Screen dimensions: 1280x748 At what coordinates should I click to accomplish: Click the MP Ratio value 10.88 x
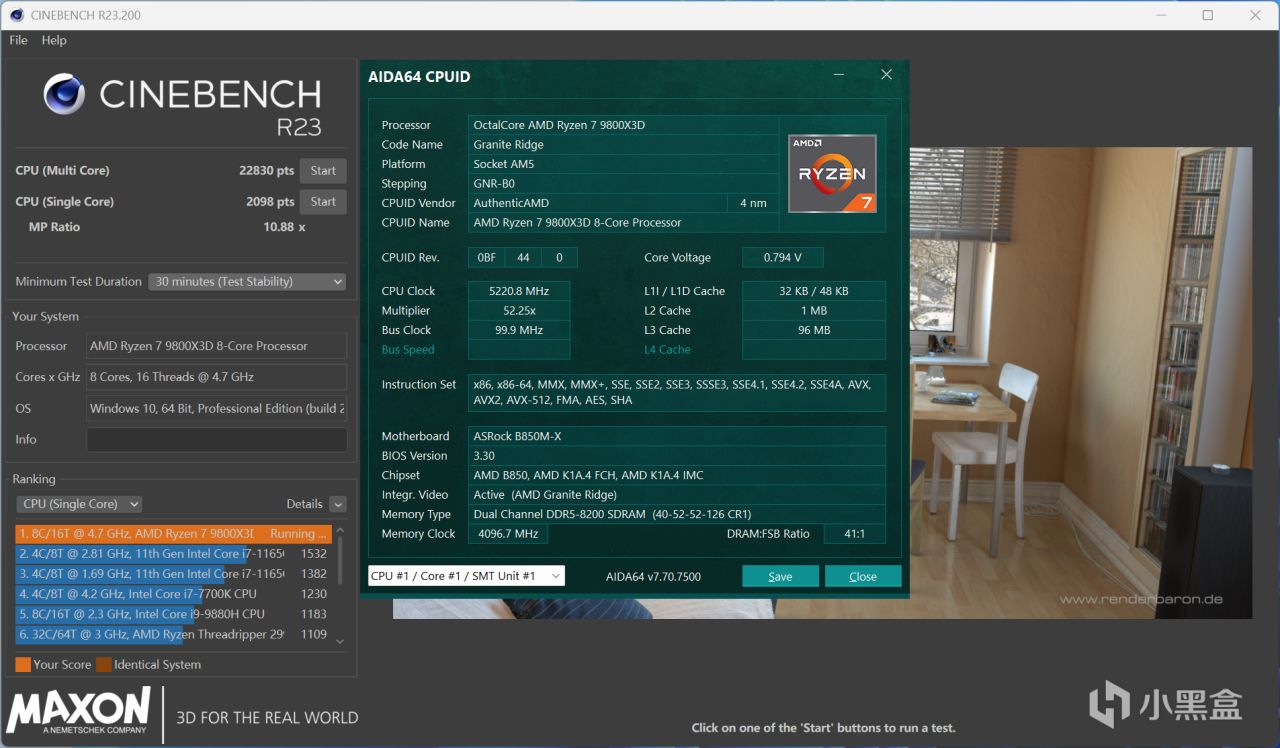coord(284,227)
